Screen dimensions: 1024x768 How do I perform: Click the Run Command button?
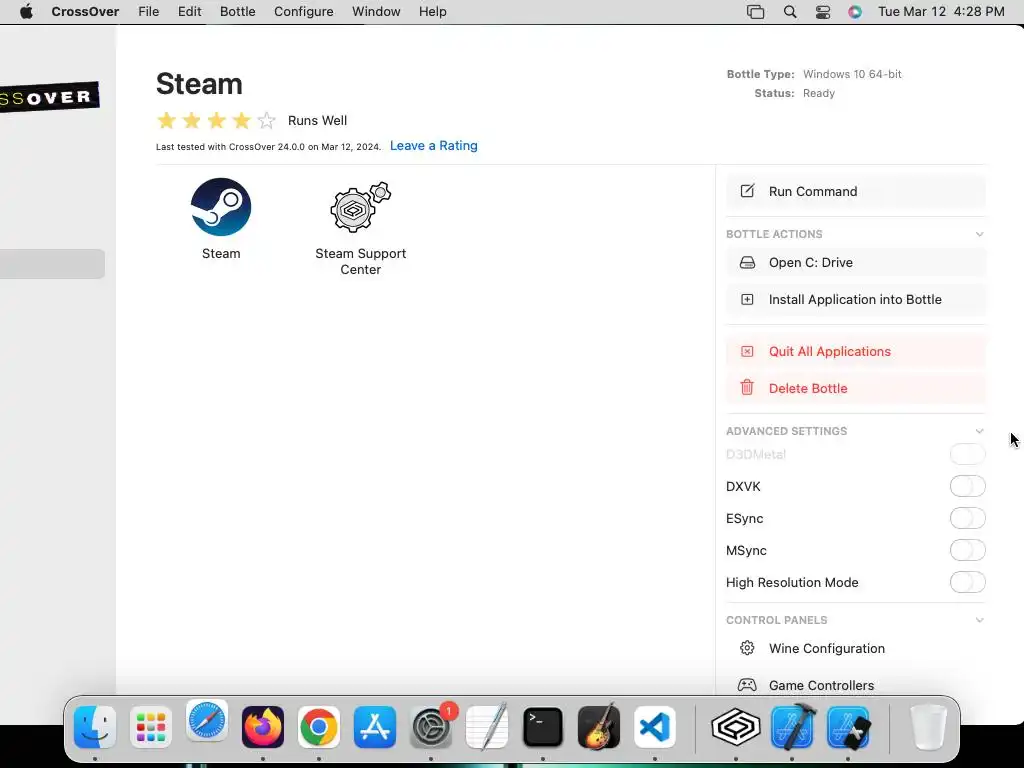856,191
